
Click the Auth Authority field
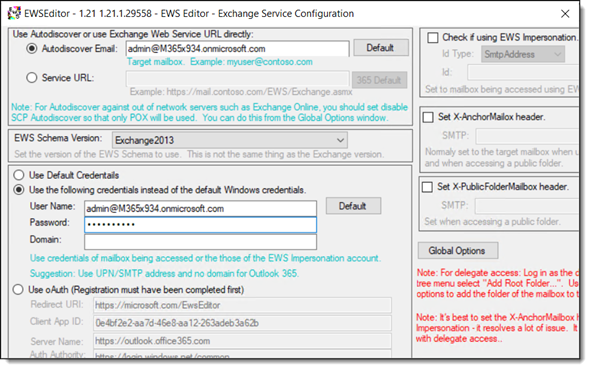[x=242, y=354]
